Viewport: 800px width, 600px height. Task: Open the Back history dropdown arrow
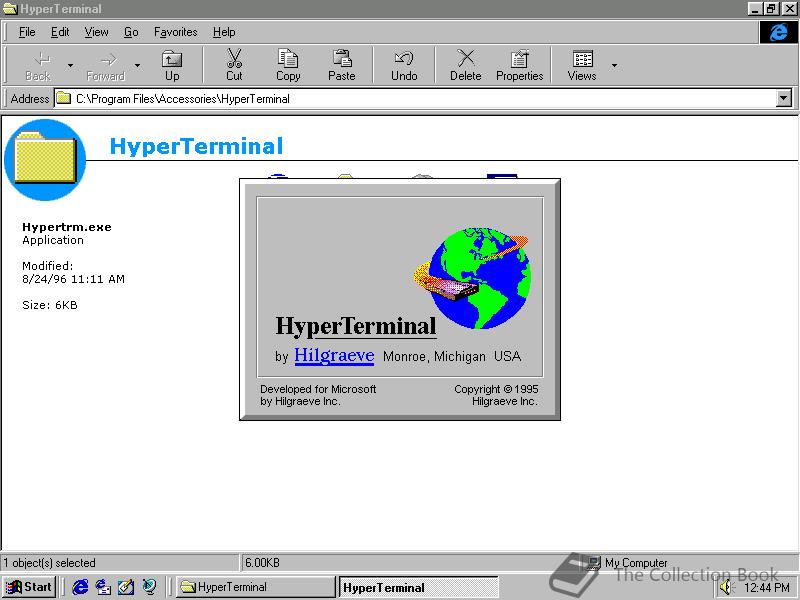pos(70,65)
